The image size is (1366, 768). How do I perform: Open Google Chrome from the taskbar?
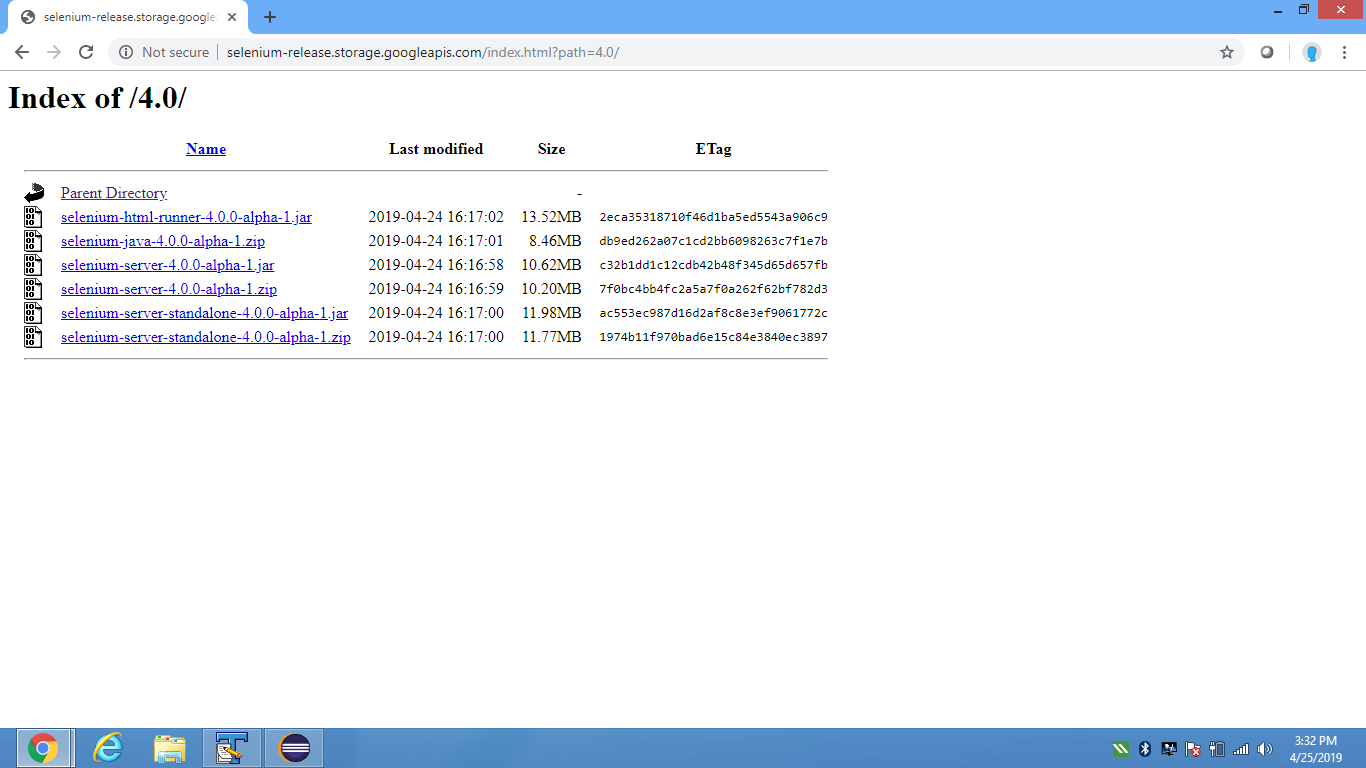coord(43,748)
